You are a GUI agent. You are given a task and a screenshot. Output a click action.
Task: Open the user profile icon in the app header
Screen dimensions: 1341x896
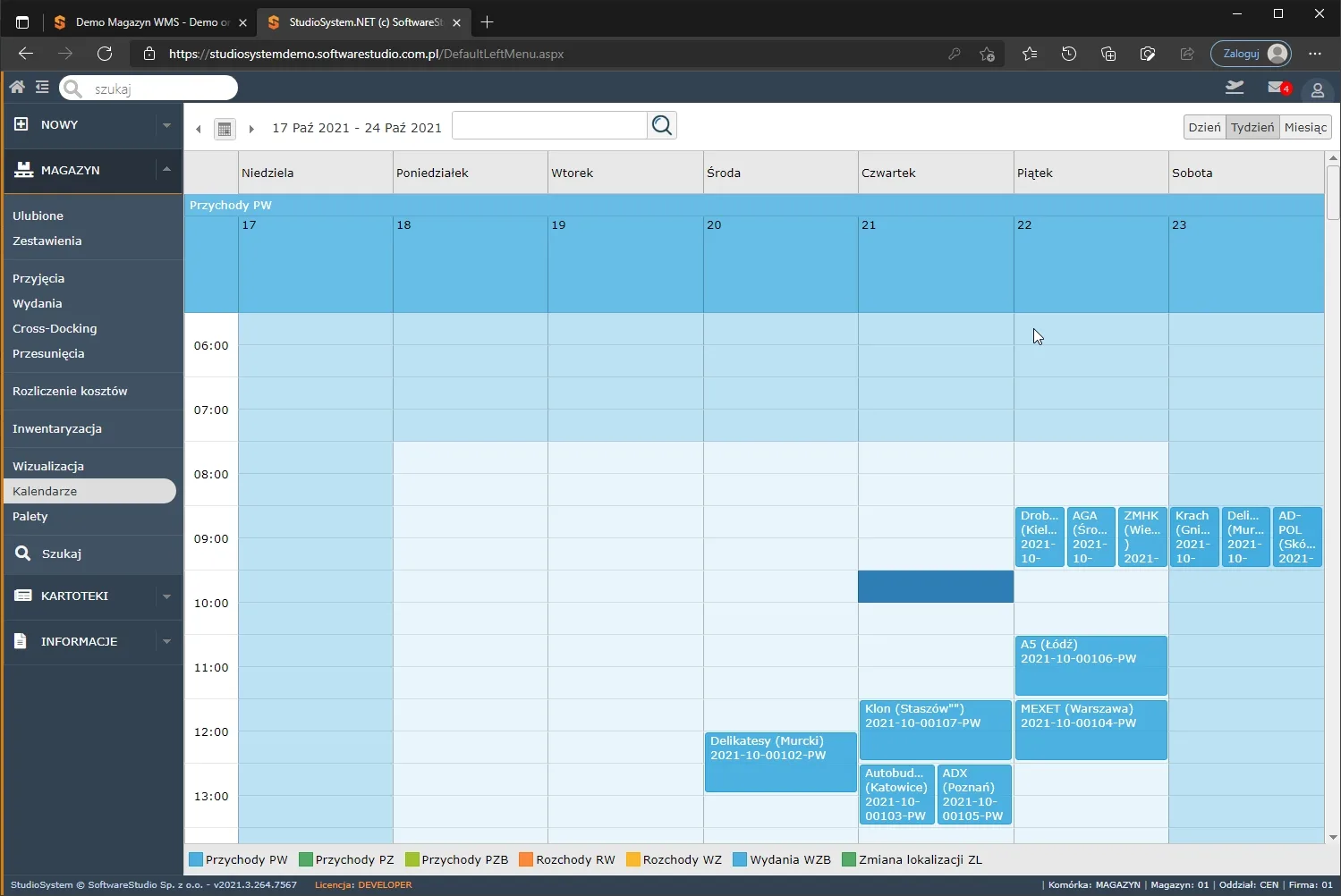[1318, 89]
